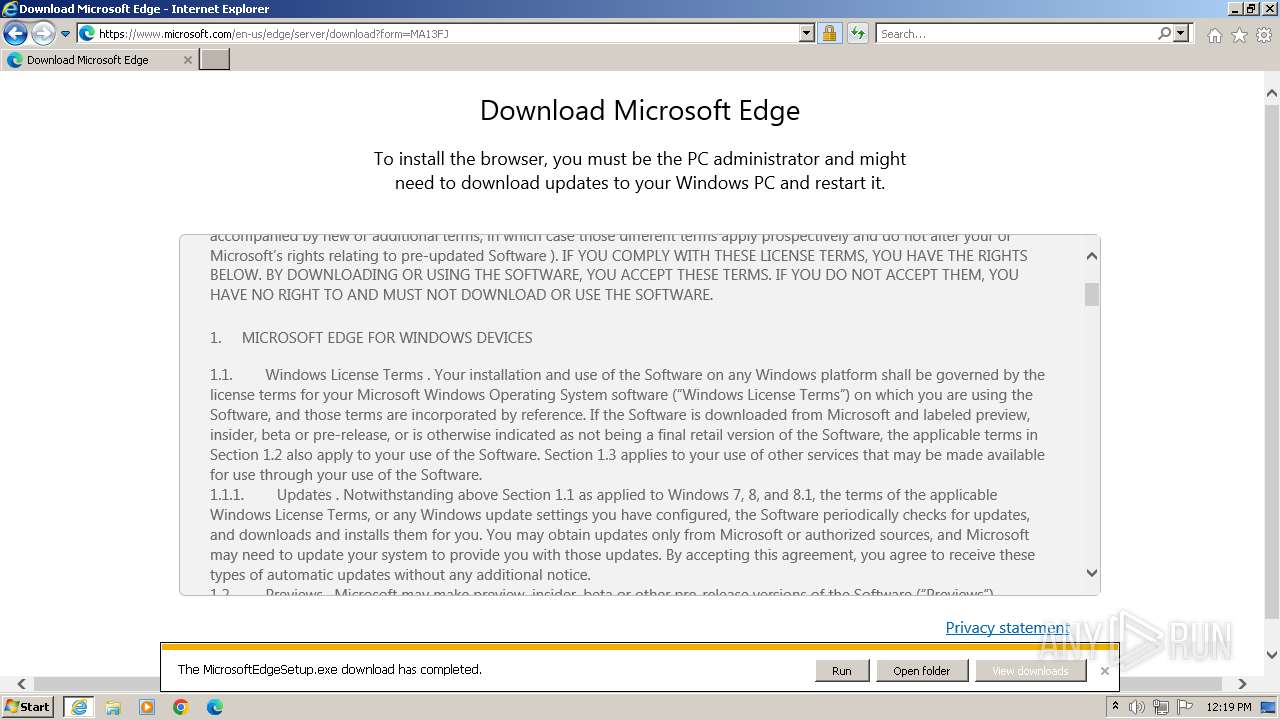
Task: Open the Windows Start menu
Action: point(28,707)
